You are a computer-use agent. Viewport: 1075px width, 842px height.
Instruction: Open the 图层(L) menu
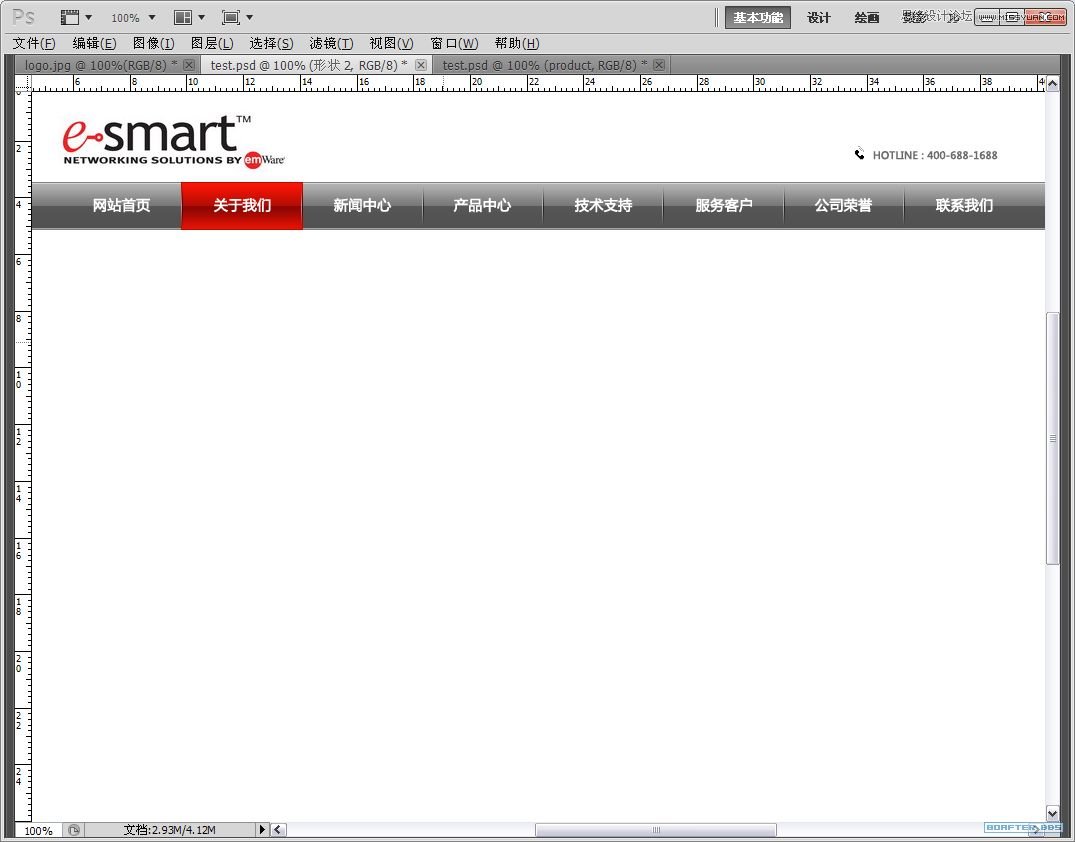click(212, 43)
